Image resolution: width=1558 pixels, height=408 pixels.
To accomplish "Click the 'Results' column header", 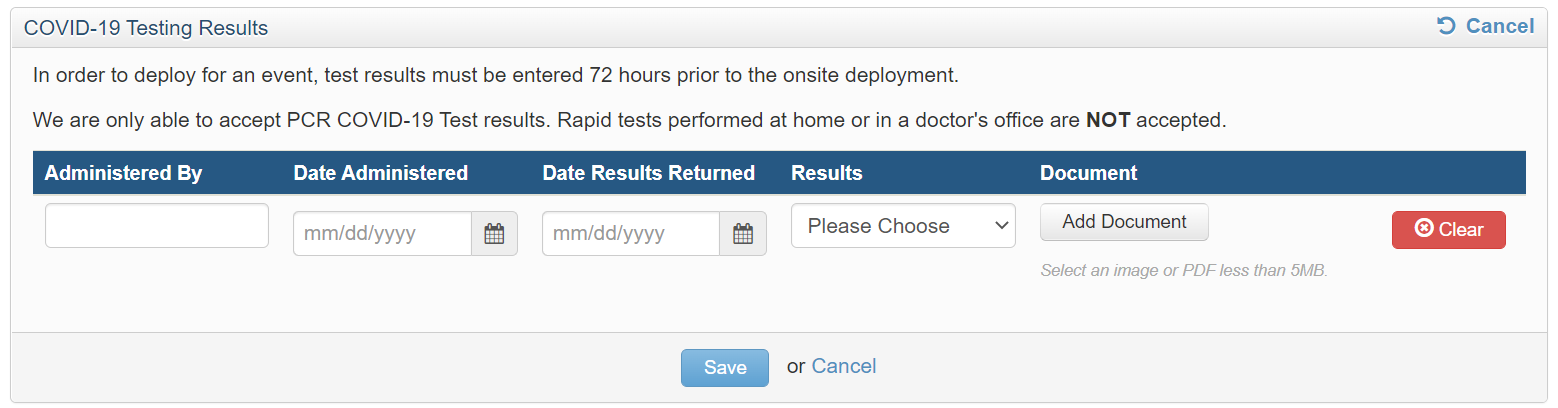I will point(826,173).
